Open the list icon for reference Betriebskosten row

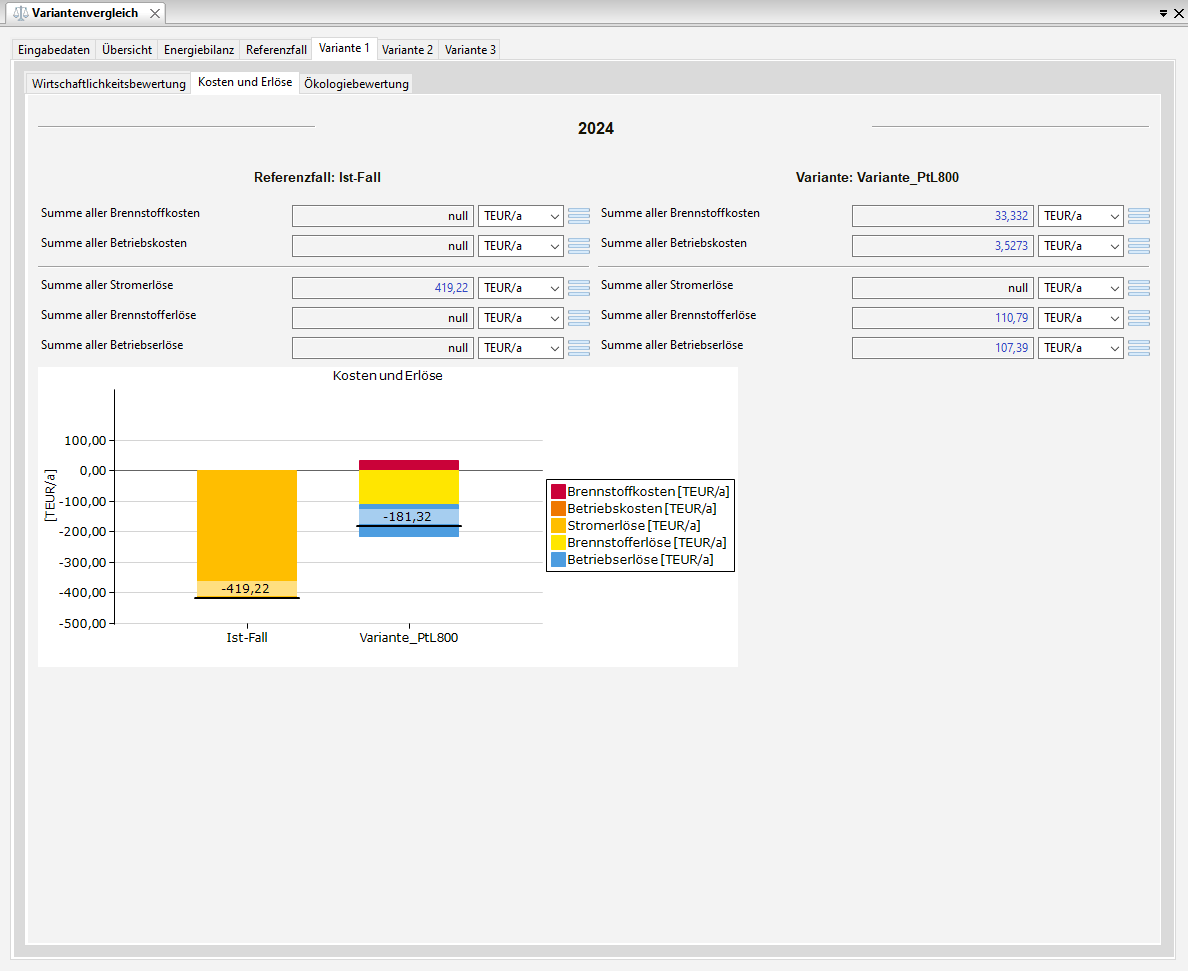pos(579,246)
